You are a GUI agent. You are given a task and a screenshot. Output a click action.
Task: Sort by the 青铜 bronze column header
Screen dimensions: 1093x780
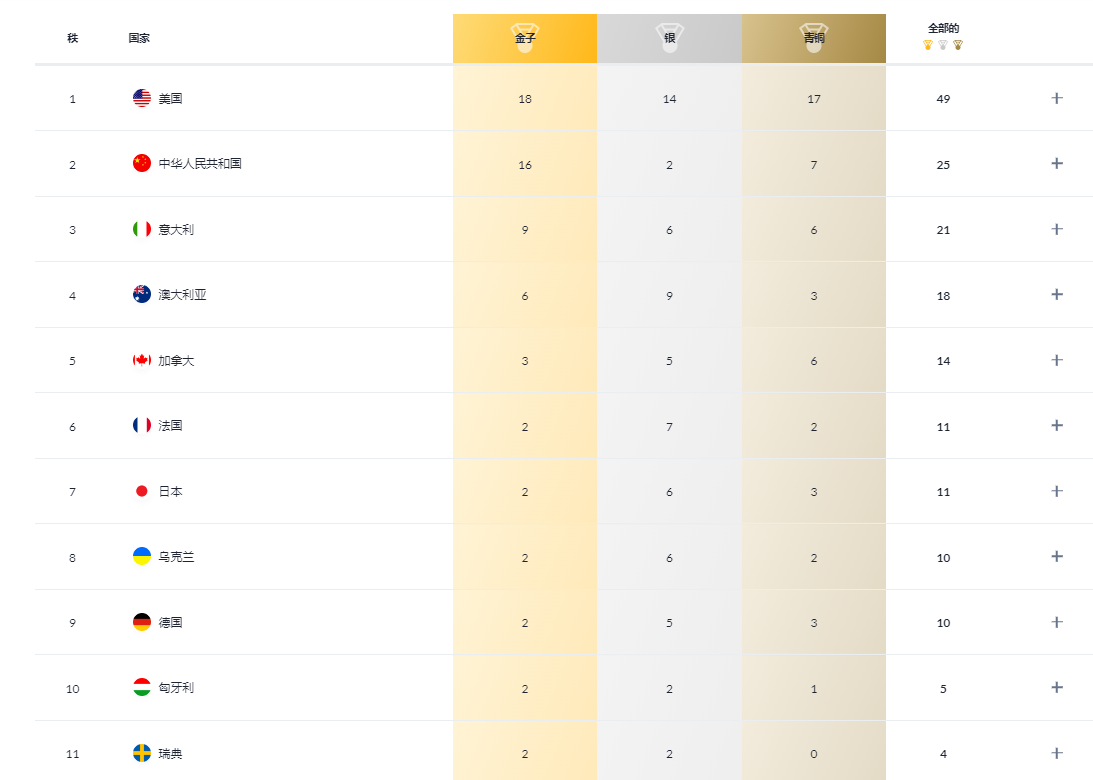coord(813,38)
